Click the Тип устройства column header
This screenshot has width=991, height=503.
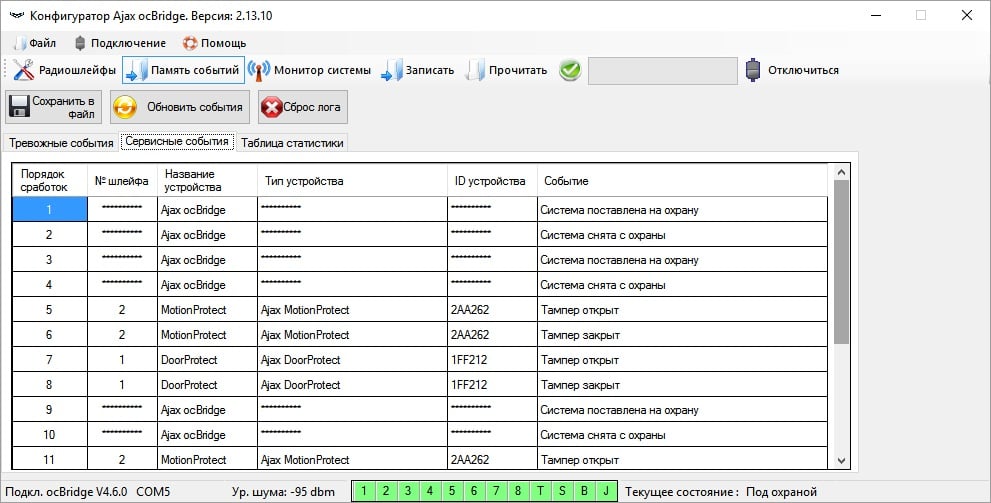coord(352,181)
